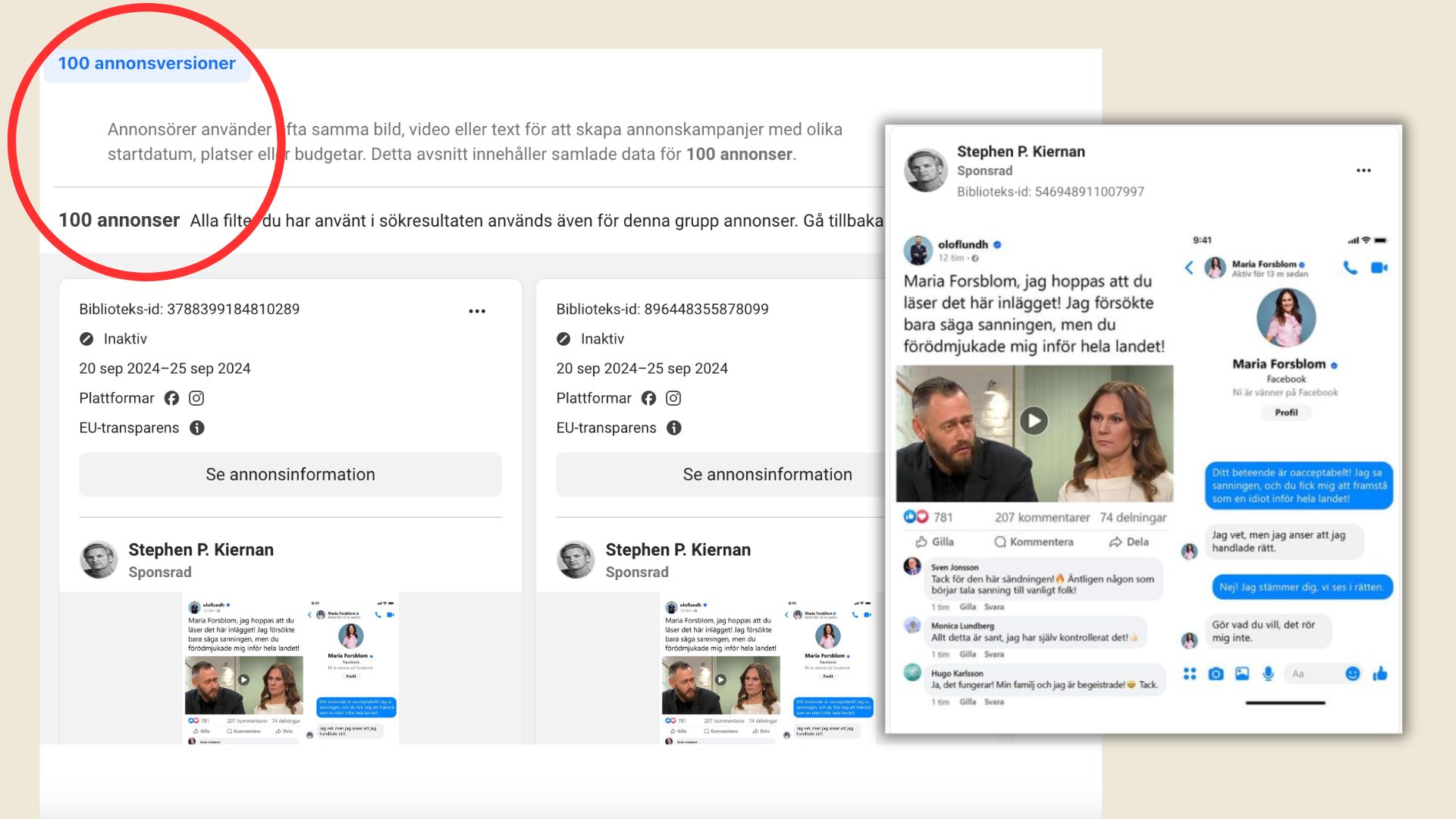Open three-dot menu on first ad card
Viewport: 1456px width, 819px height.
(477, 311)
